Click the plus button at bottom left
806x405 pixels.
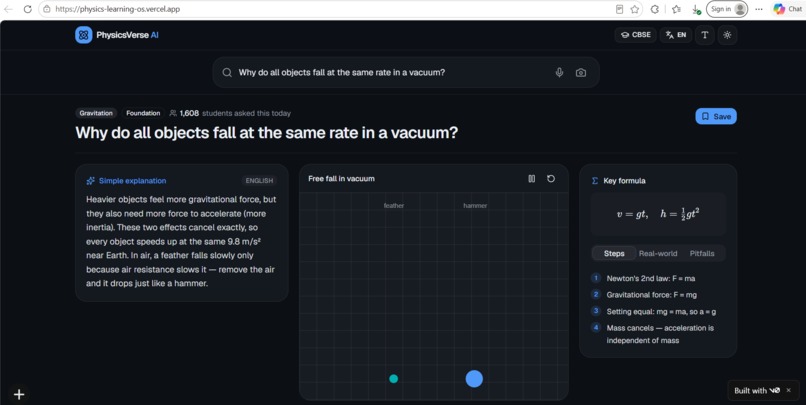coord(19,394)
